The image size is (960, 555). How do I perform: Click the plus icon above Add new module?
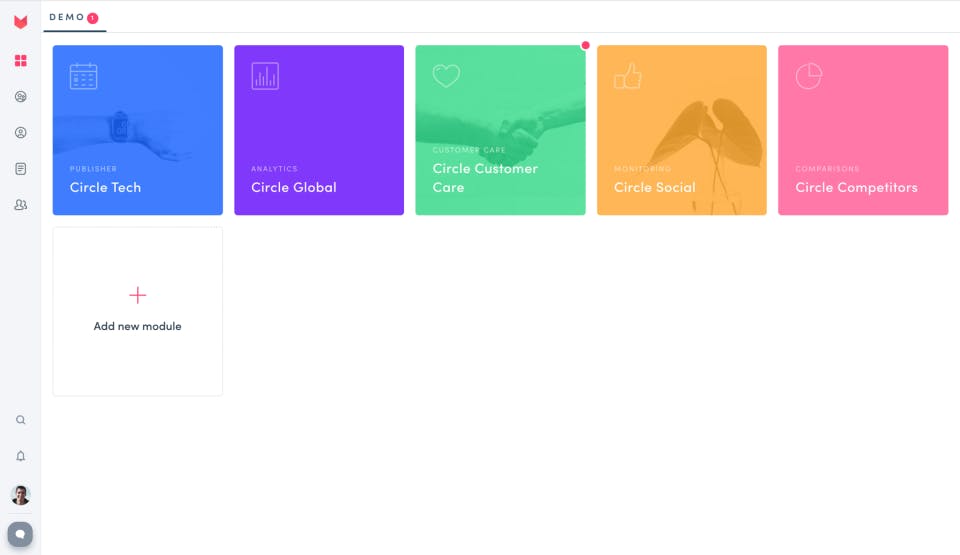click(138, 295)
